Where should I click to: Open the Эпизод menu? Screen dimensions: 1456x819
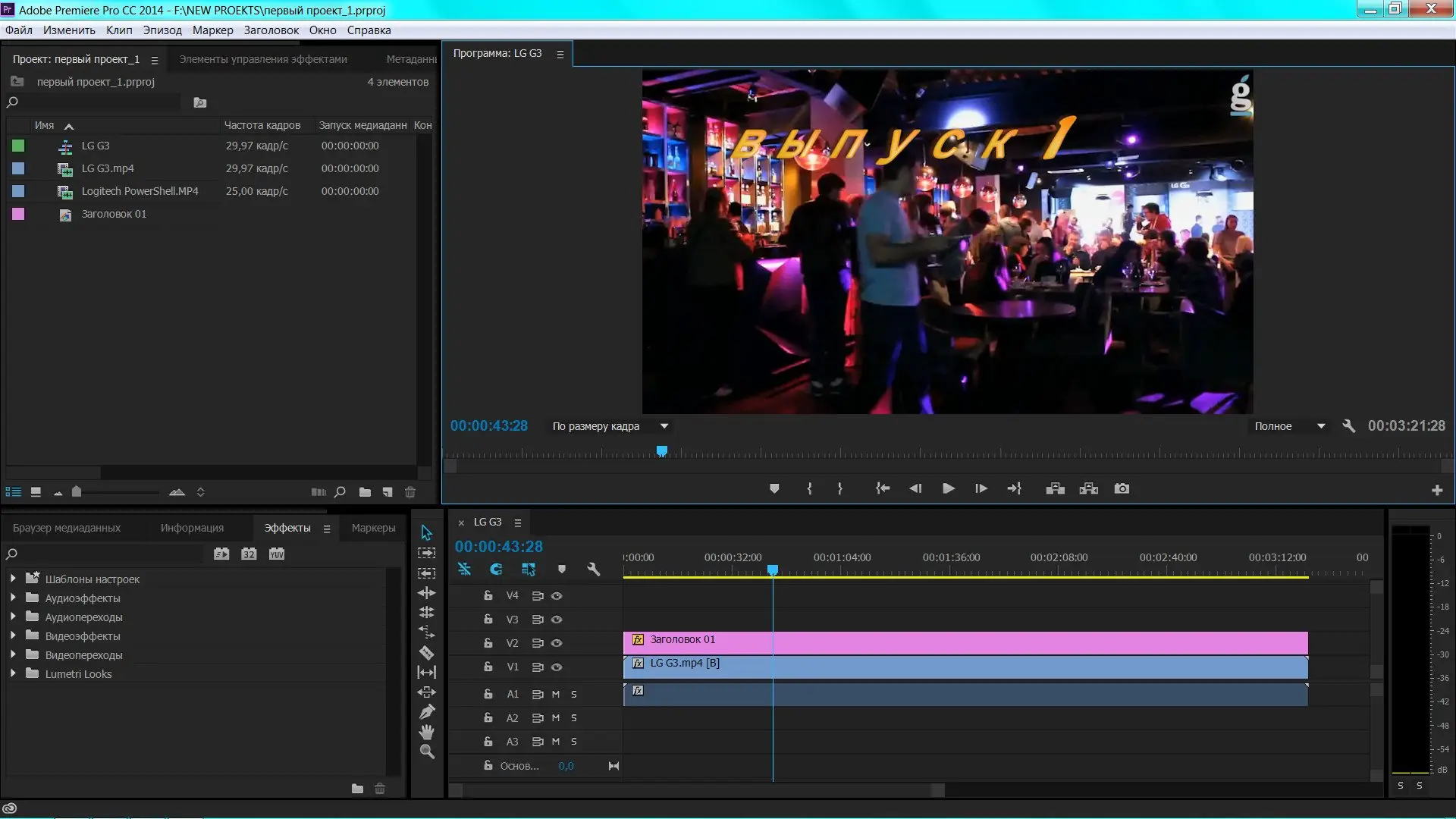coord(162,30)
